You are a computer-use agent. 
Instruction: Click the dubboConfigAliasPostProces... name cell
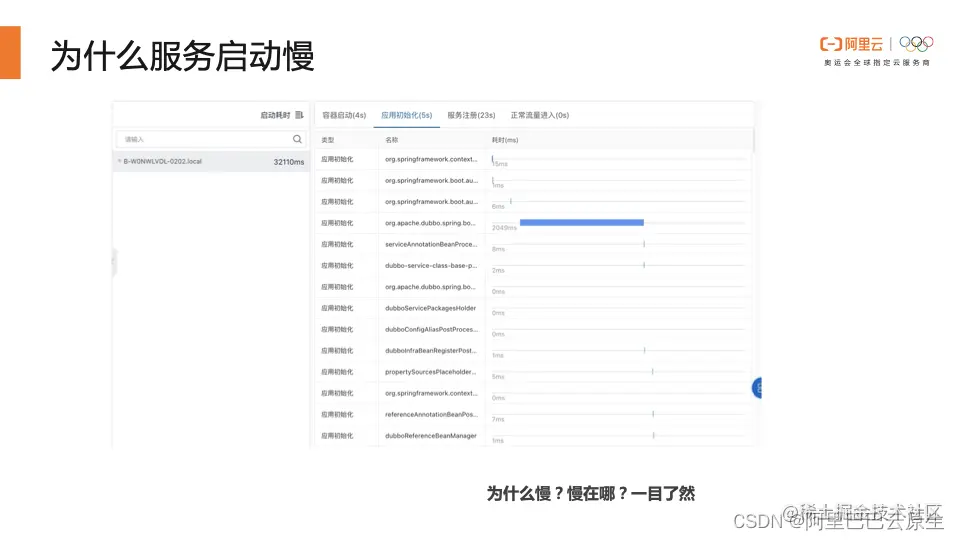point(431,329)
